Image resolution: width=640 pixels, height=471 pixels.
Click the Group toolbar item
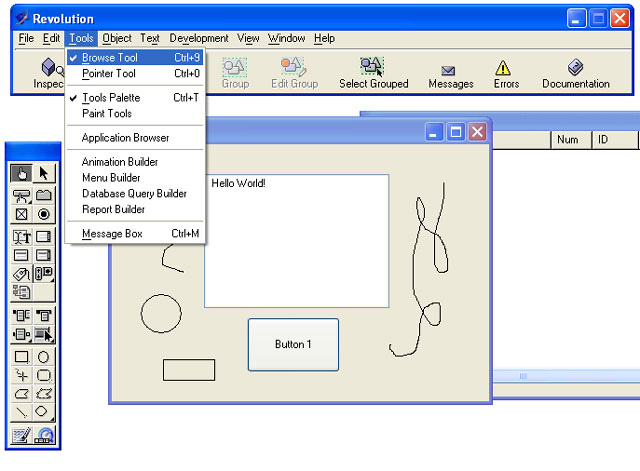click(x=235, y=73)
